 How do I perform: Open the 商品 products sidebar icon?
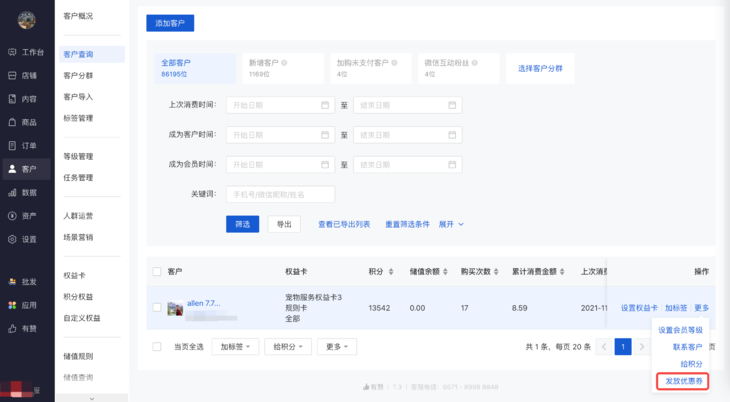click(x=12, y=122)
